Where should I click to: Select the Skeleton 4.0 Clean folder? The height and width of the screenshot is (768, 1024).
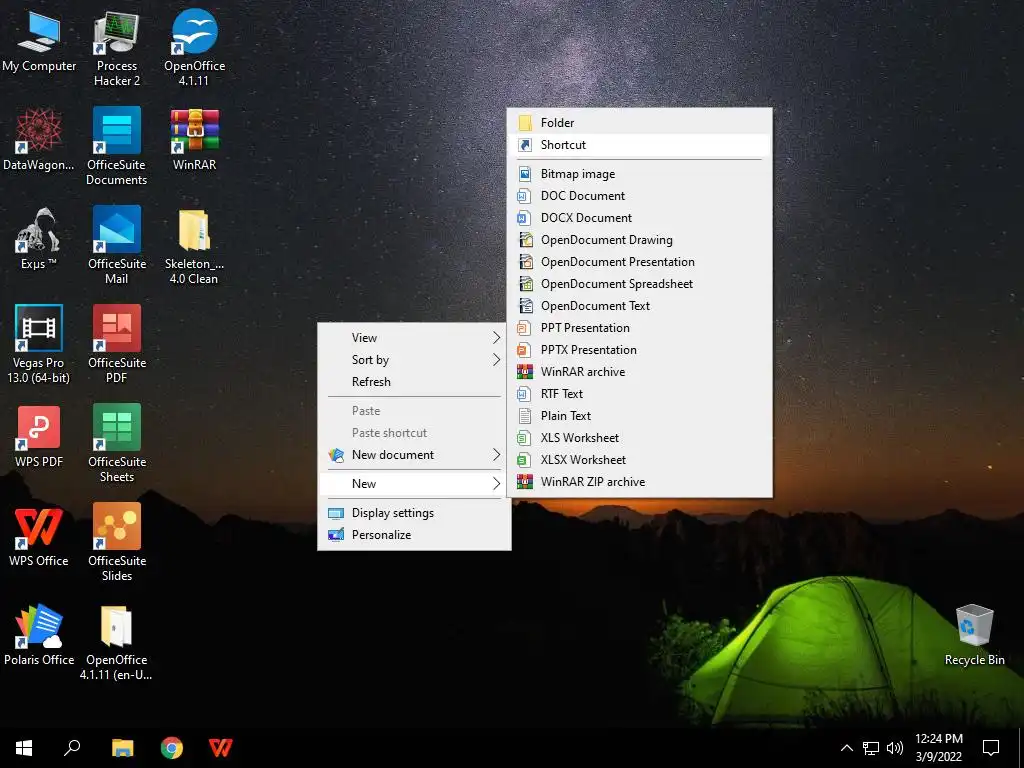pos(194,246)
